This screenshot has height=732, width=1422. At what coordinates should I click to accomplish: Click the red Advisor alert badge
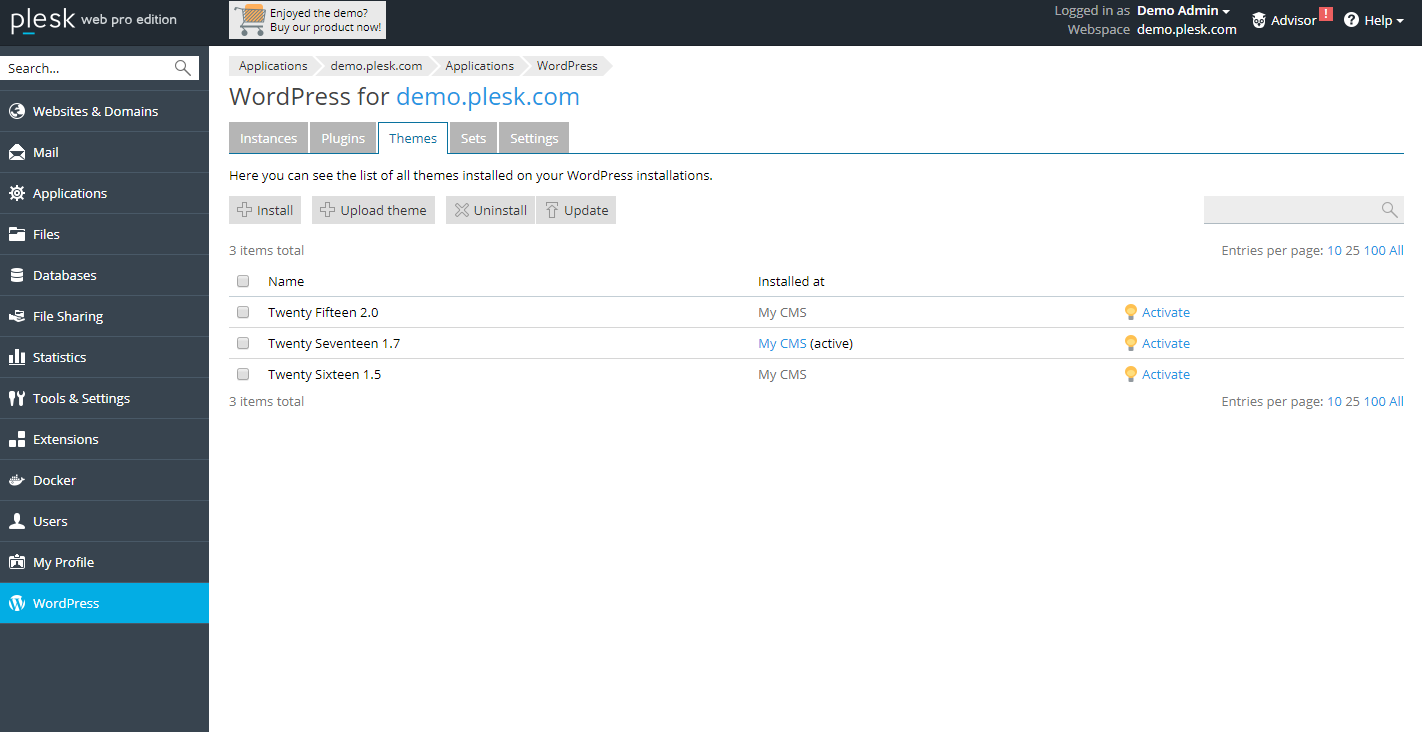pyautogui.click(x=1326, y=14)
